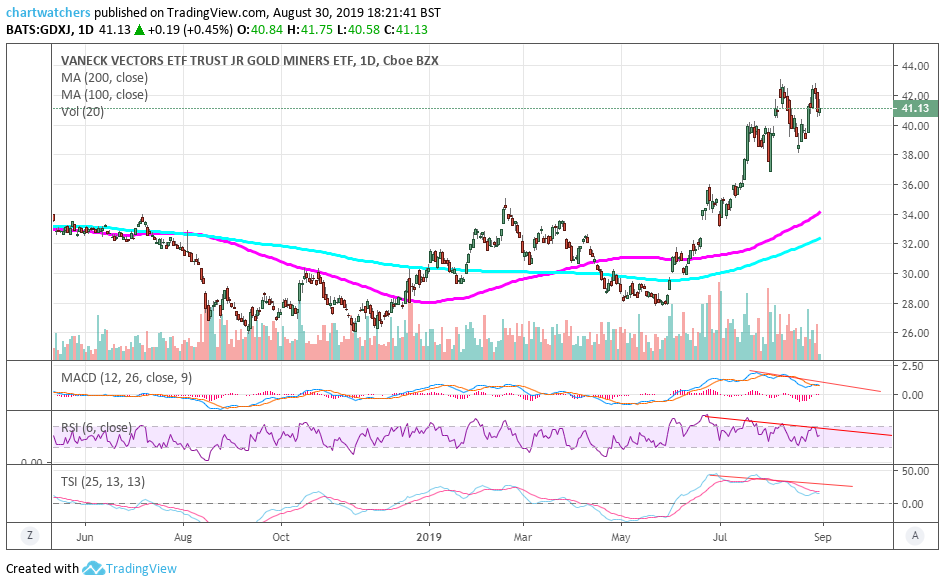
Task: Click the TradingView cloud logo icon
Action: point(93,569)
